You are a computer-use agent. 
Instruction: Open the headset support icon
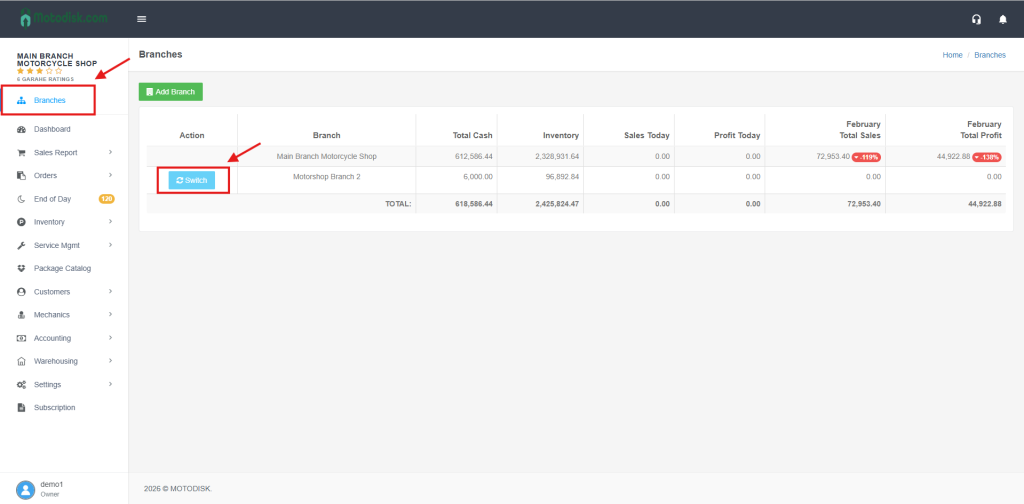point(976,19)
